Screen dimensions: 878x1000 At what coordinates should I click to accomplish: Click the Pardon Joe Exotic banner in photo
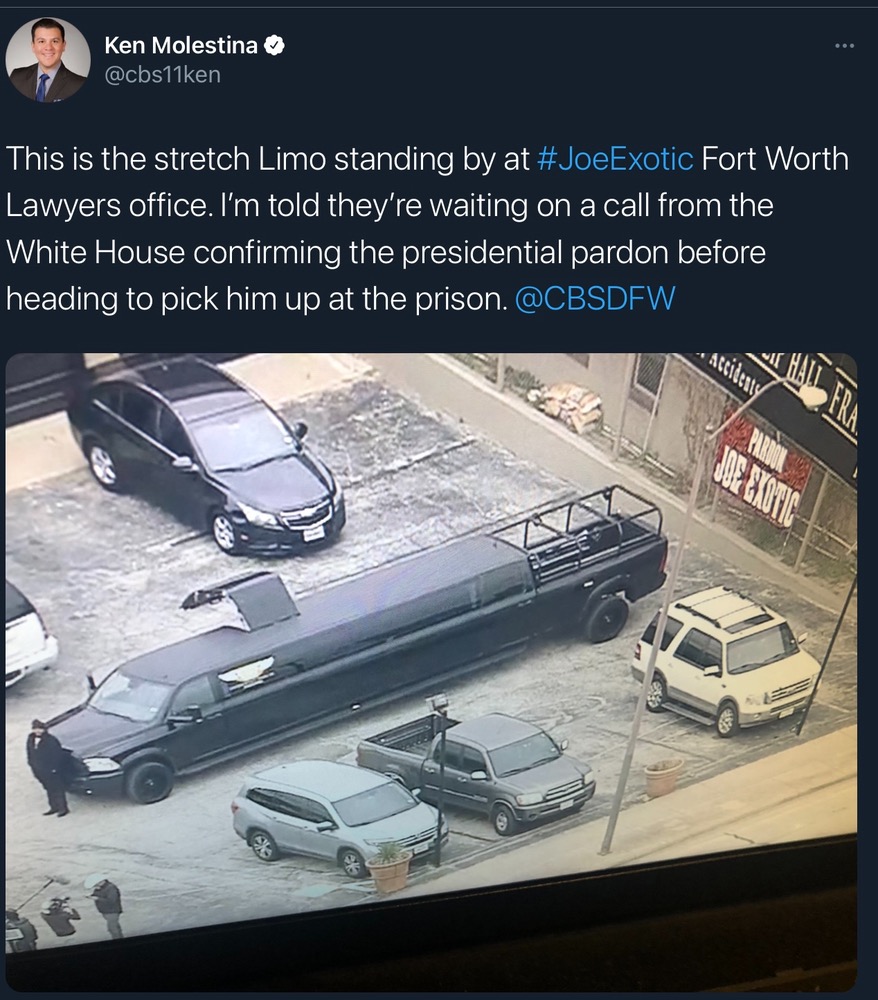[x=763, y=472]
